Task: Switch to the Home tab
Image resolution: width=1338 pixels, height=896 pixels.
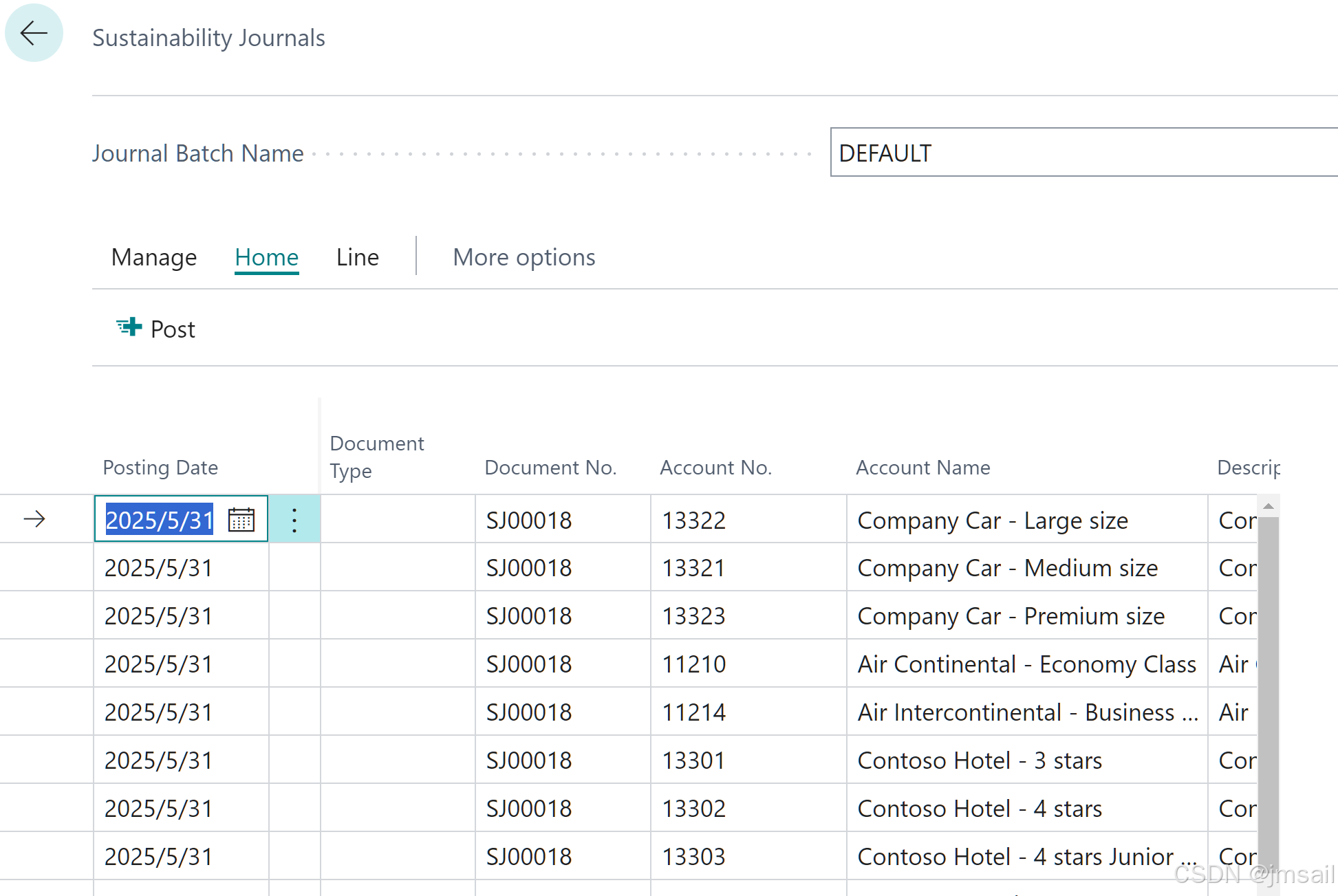Action: [267, 257]
